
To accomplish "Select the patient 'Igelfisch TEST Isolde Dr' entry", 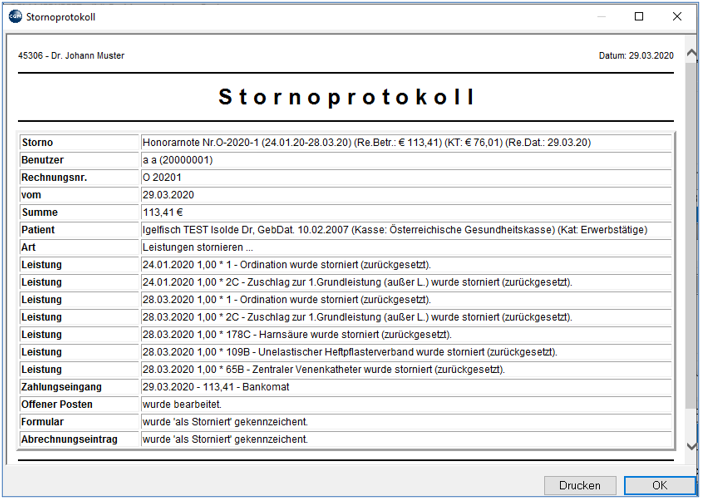I will [x=395, y=229].
